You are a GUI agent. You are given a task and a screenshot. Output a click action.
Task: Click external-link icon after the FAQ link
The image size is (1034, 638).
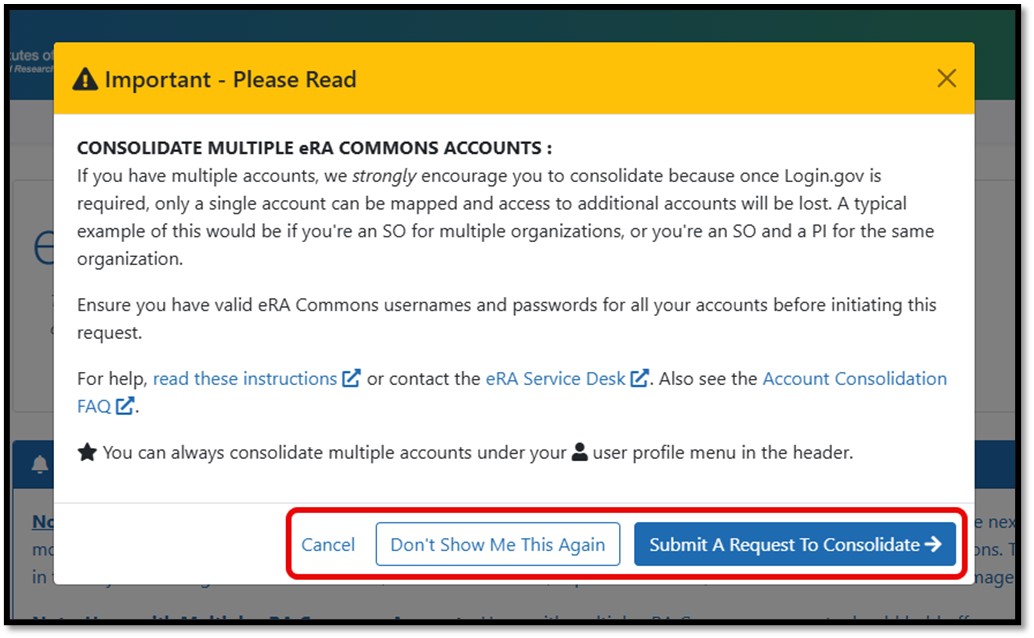125,406
